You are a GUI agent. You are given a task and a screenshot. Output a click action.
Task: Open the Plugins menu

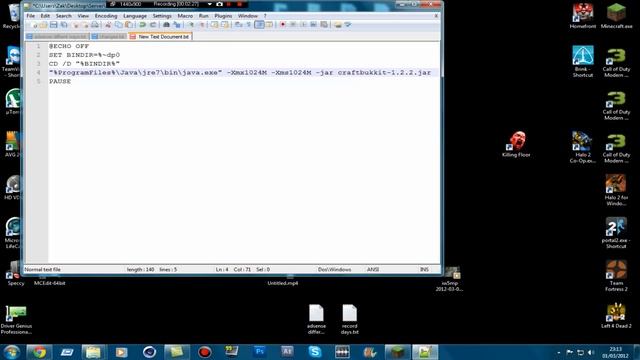(x=223, y=16)
